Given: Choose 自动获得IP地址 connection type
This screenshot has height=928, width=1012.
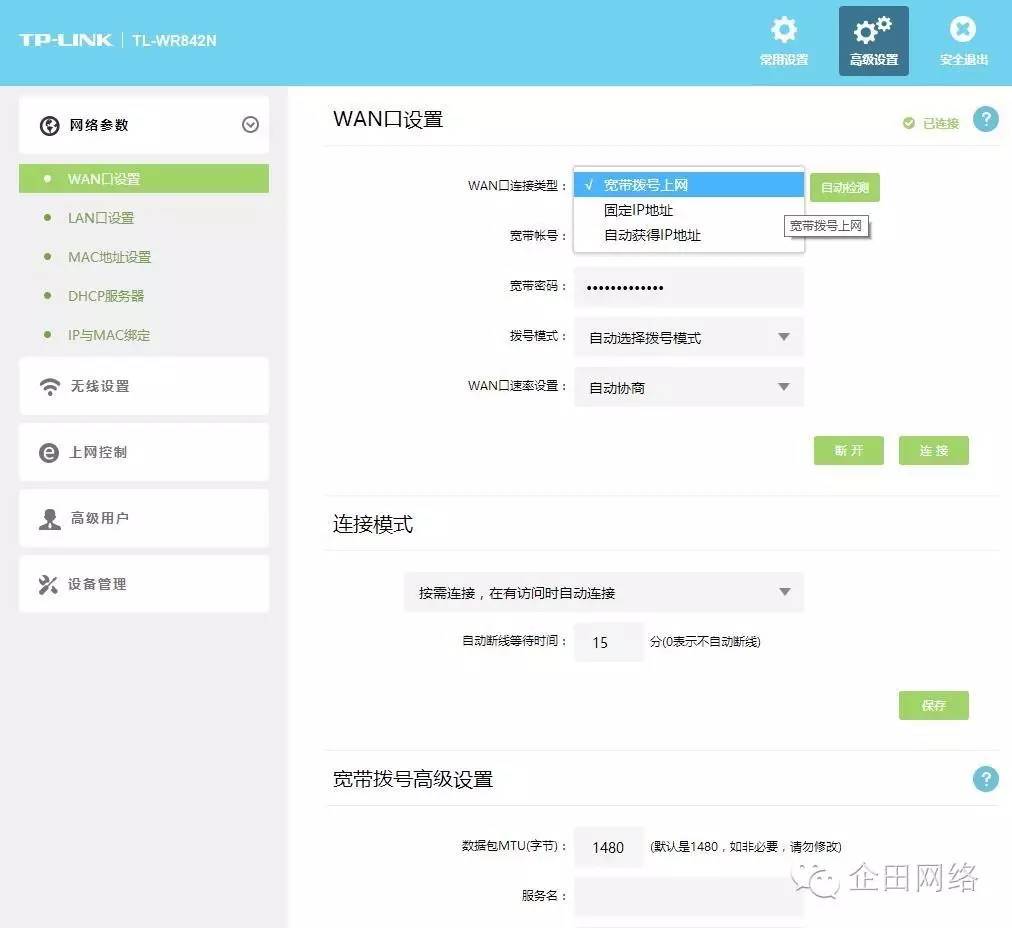Looking at the screenshot, I should tap(655, 235).
